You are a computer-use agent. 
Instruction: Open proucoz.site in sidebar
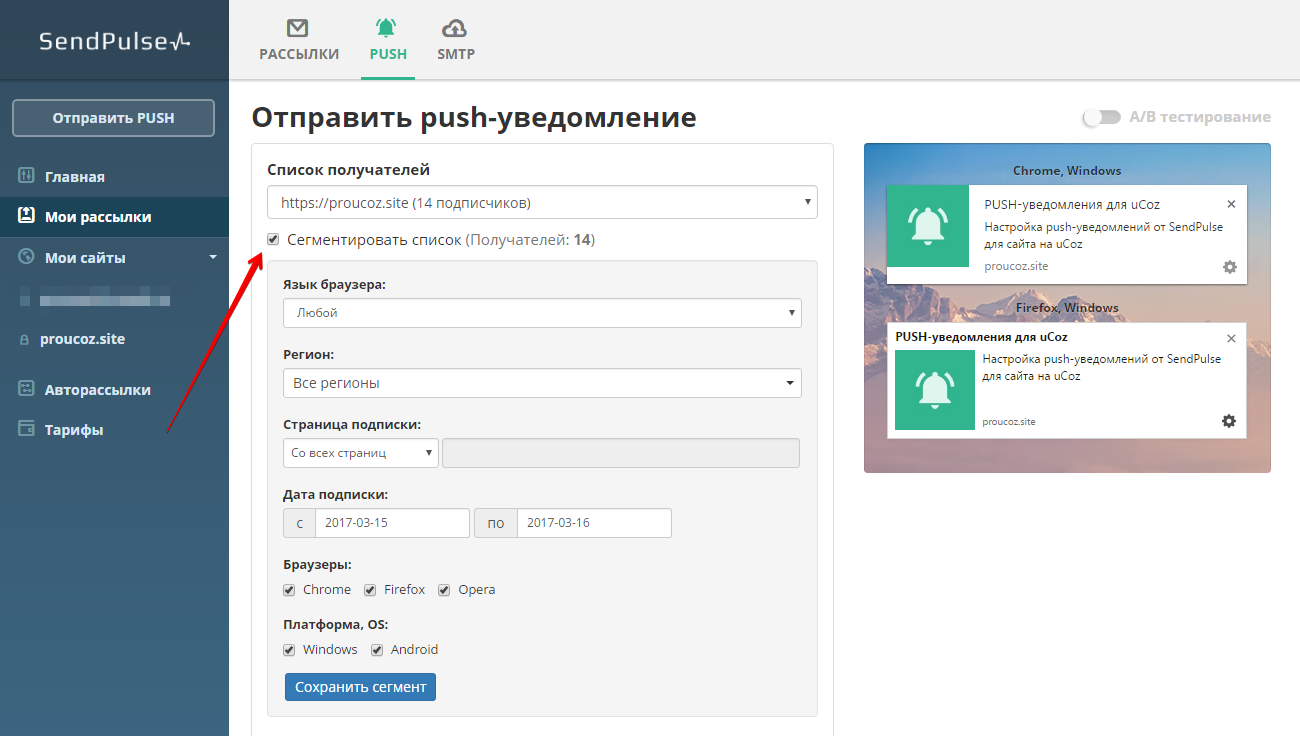click(82, 339)
